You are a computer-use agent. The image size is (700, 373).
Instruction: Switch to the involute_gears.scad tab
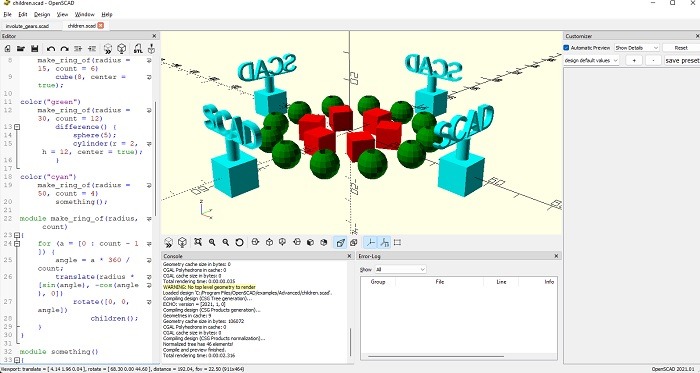click(x=27, y=26)
